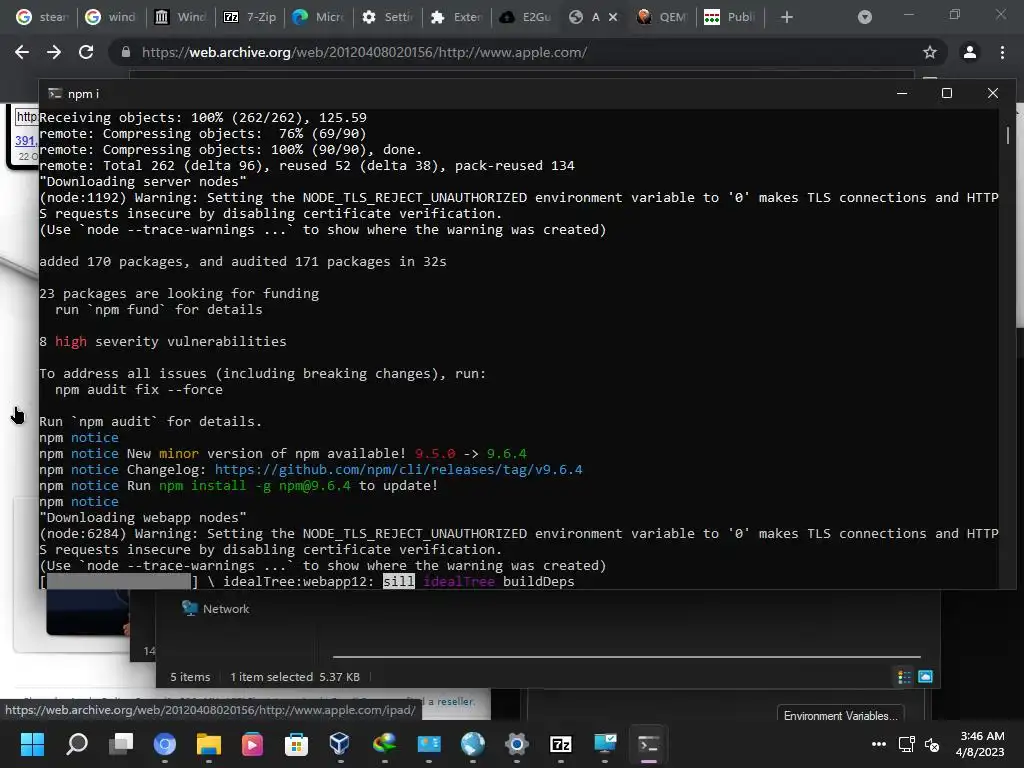Switch to the E2Gu tab
Image resolution: width=1024 pixels, height=768 pixels.
tap(526, 18)
